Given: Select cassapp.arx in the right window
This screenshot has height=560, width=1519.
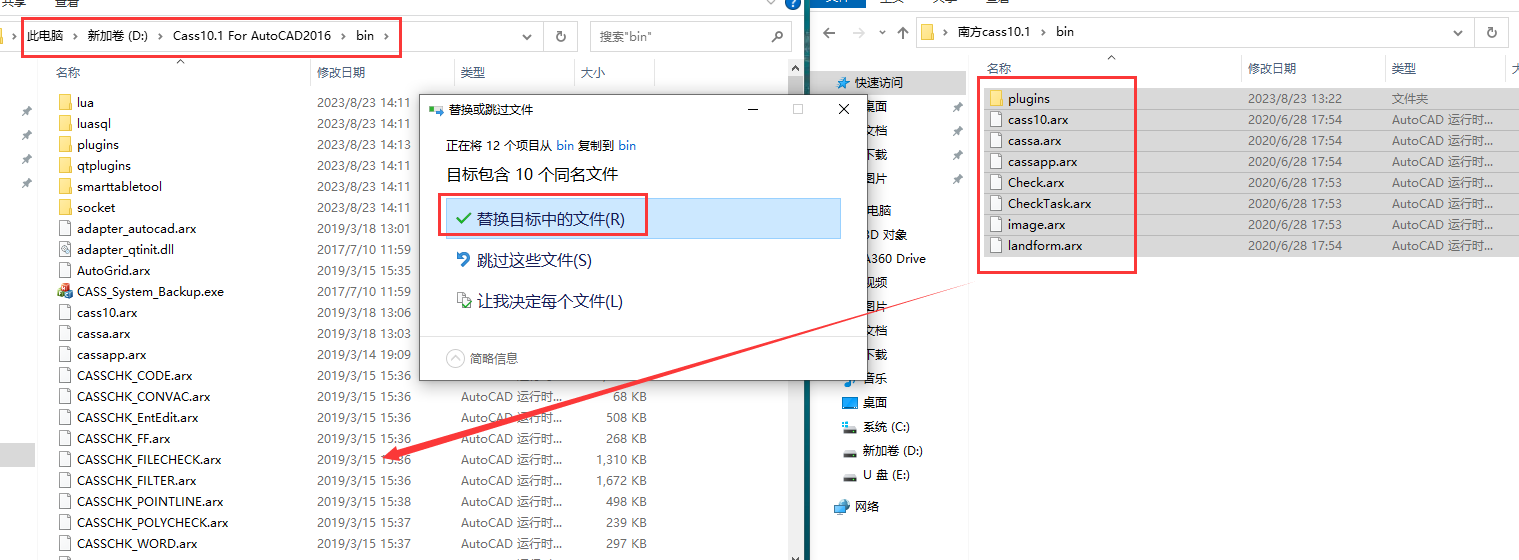Looking at the screenshot, I should point(1043,161).
